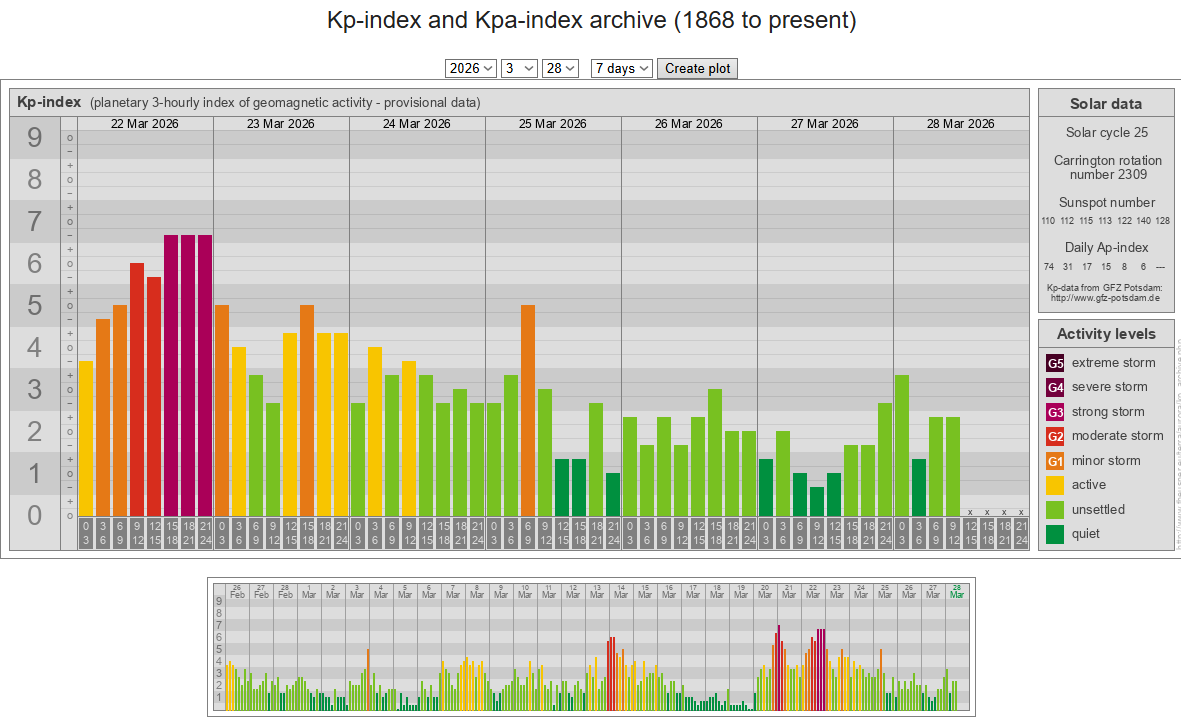Click the overview chart 26 Feb label

pos(237,591)
